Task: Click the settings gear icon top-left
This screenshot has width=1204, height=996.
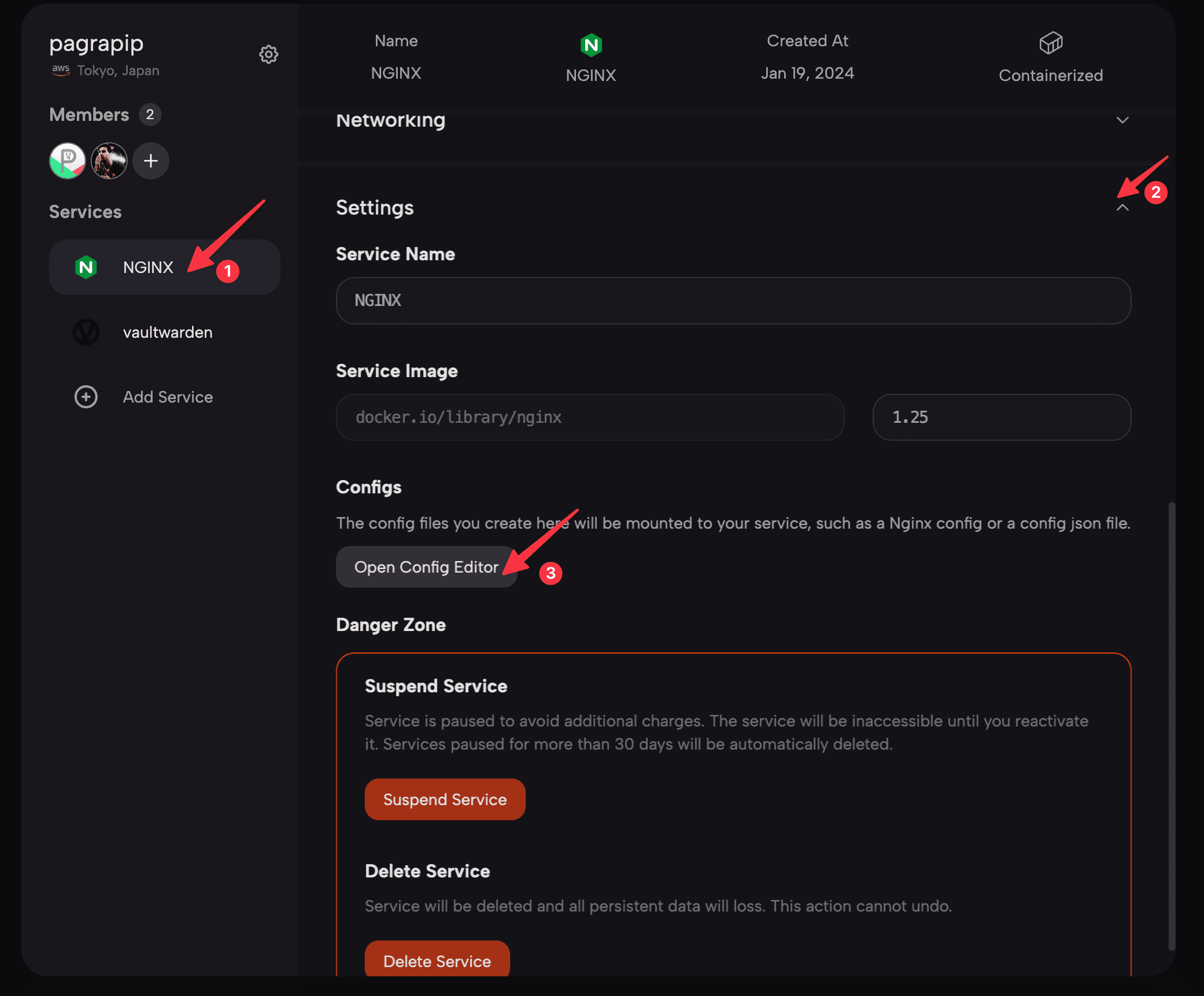Action: (x=268, y=54)
